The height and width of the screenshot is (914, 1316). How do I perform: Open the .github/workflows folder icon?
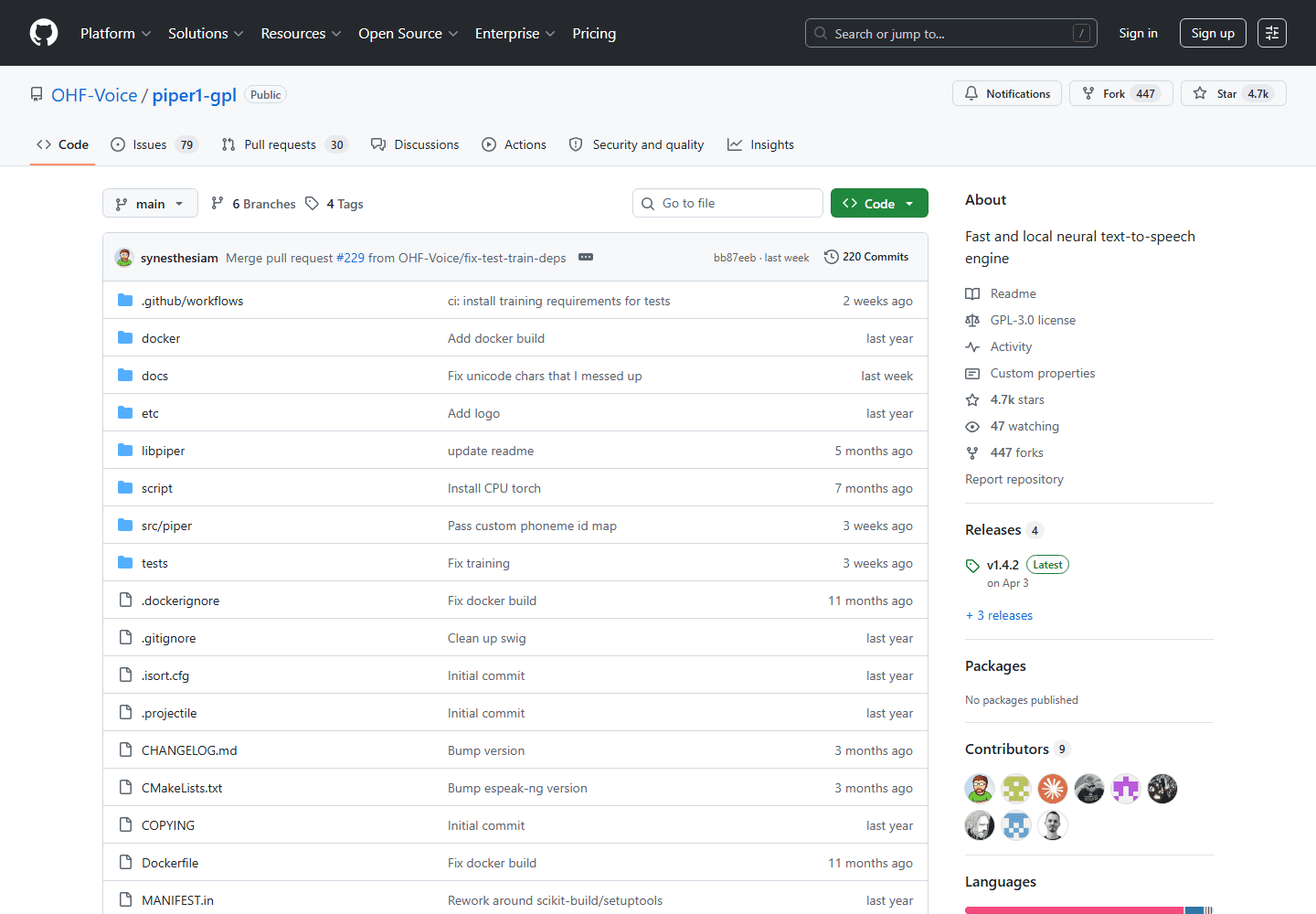pyautogui.click(x=125, y=300)
